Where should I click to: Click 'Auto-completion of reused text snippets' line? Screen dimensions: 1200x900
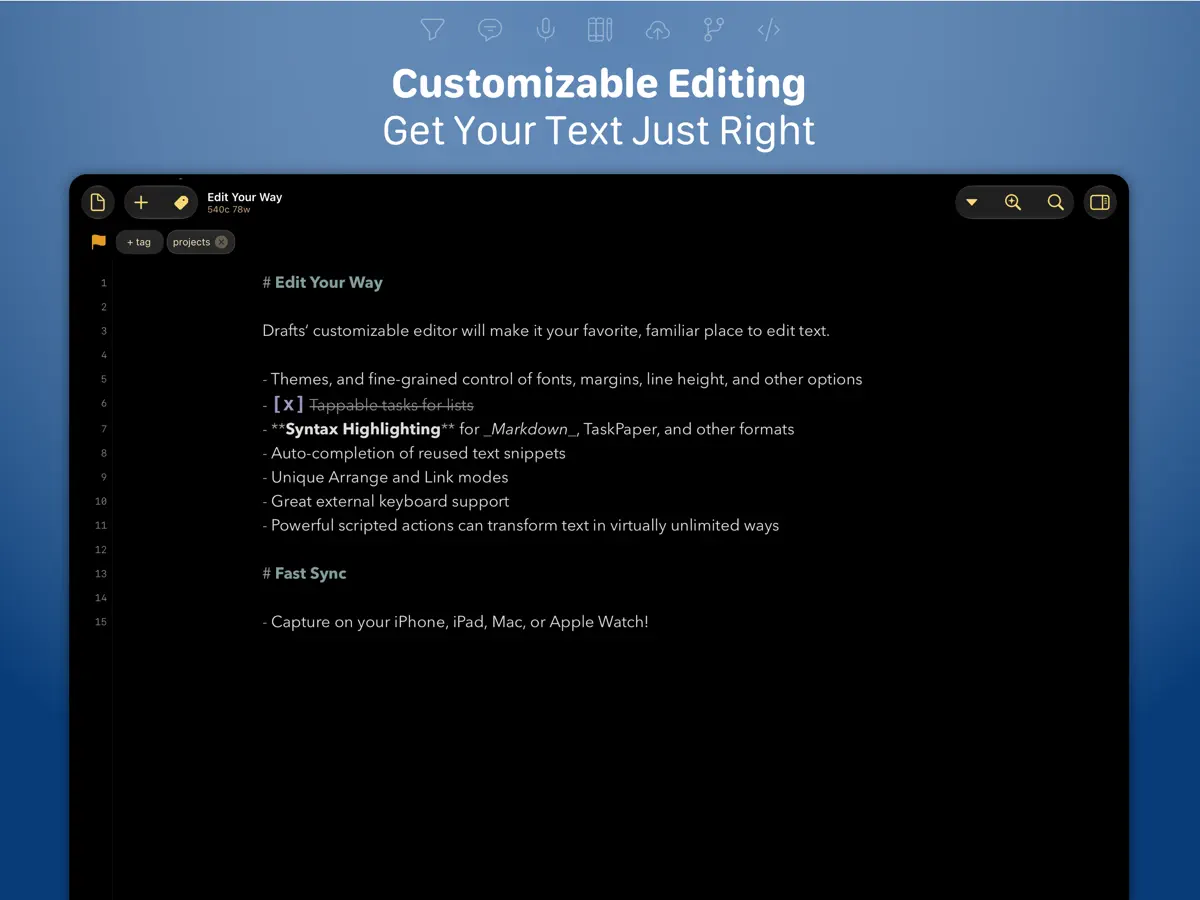tap(414, 453)
